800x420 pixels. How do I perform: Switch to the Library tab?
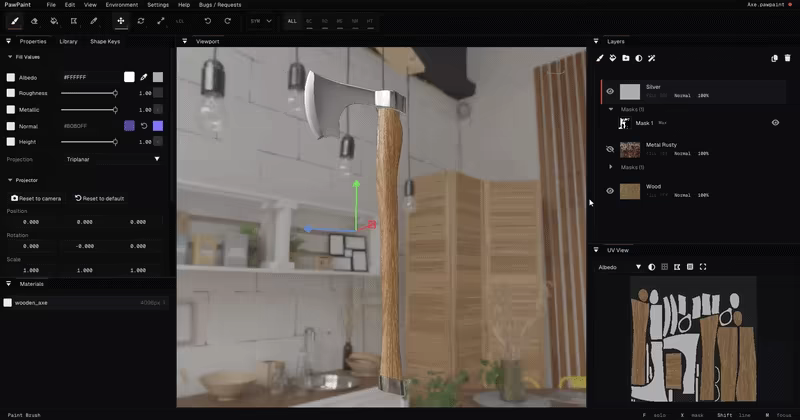(x=68, y=41)
